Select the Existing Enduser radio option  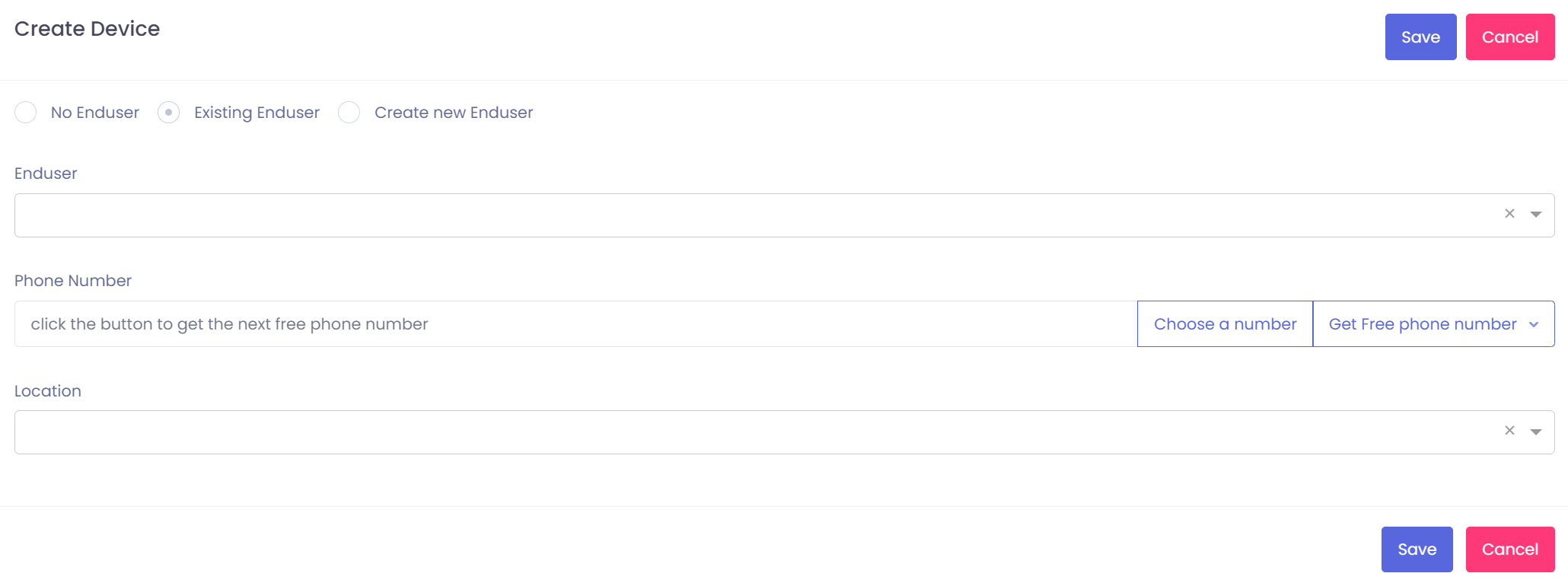168,113
